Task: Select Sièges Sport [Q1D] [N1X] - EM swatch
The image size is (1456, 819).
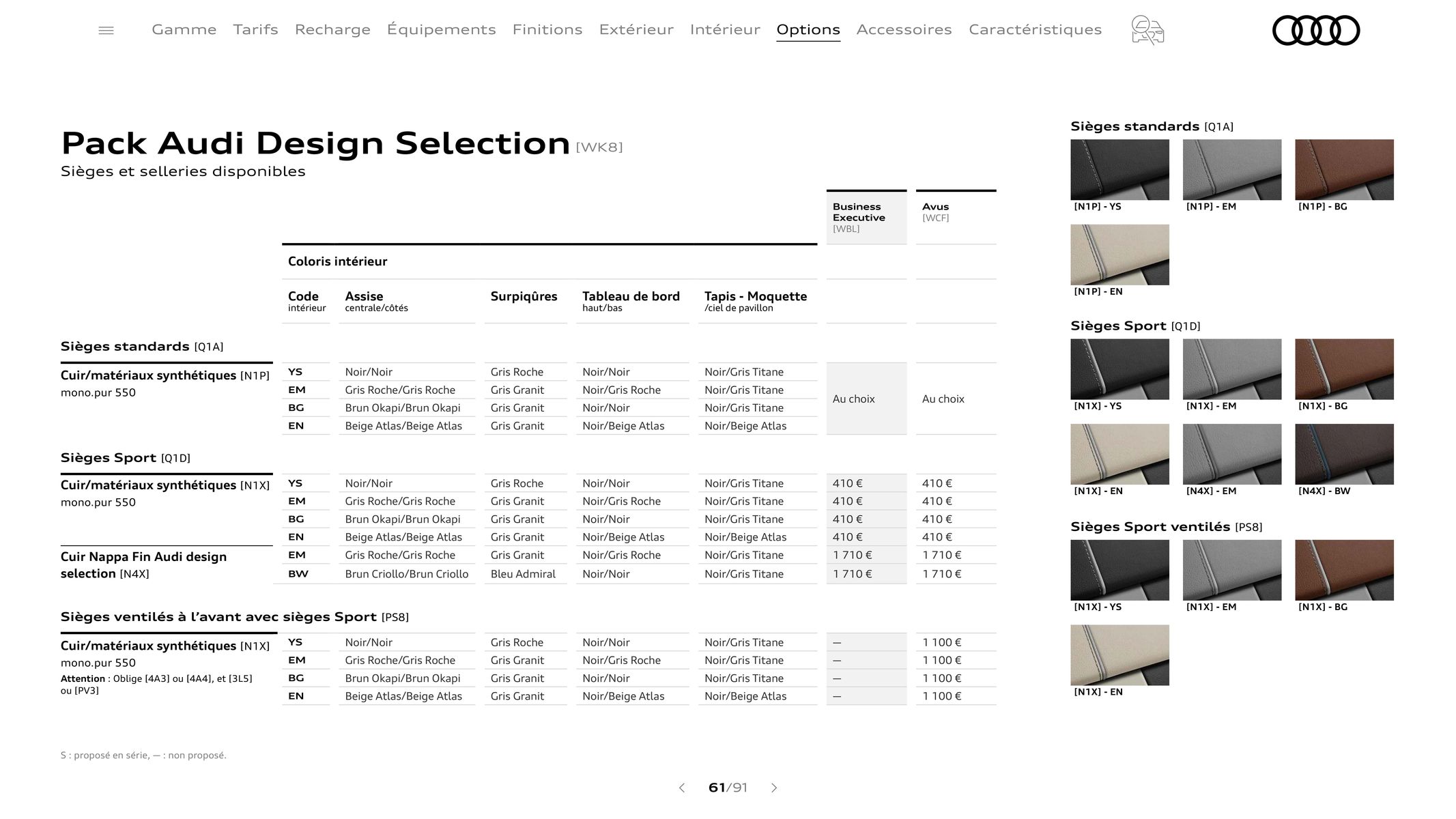Action: (x=1232, y=369)
